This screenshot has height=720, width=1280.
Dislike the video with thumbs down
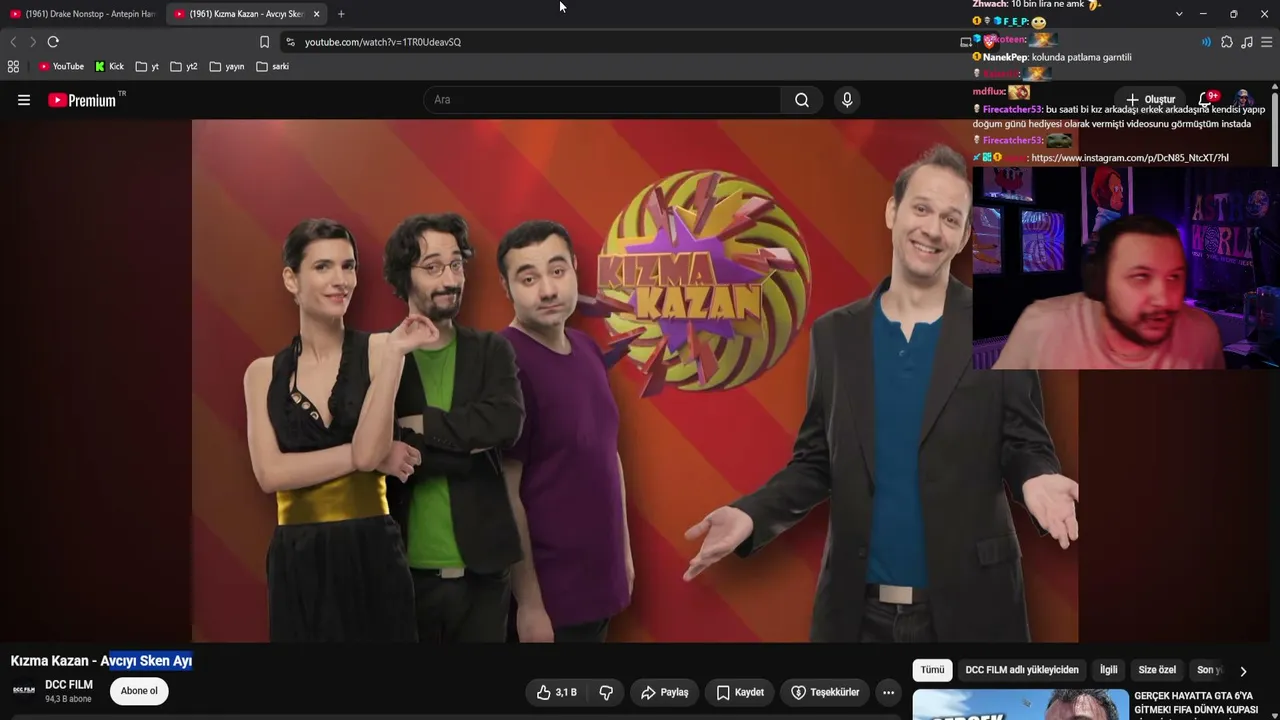(606, 692)
